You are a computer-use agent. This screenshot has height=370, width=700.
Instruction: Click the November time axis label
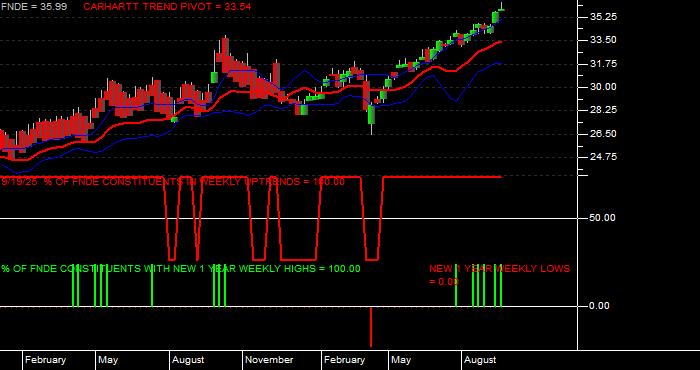(x=270, y=360)
